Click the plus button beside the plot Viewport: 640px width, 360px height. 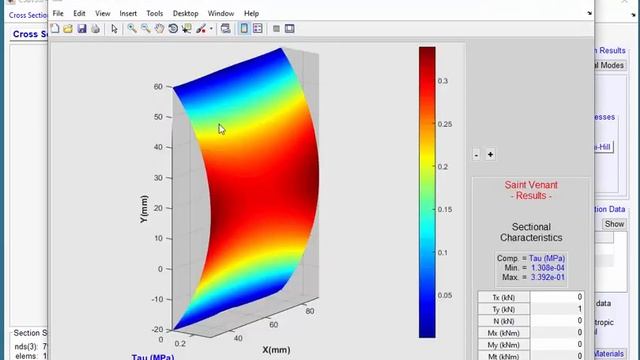coord(490,155)
